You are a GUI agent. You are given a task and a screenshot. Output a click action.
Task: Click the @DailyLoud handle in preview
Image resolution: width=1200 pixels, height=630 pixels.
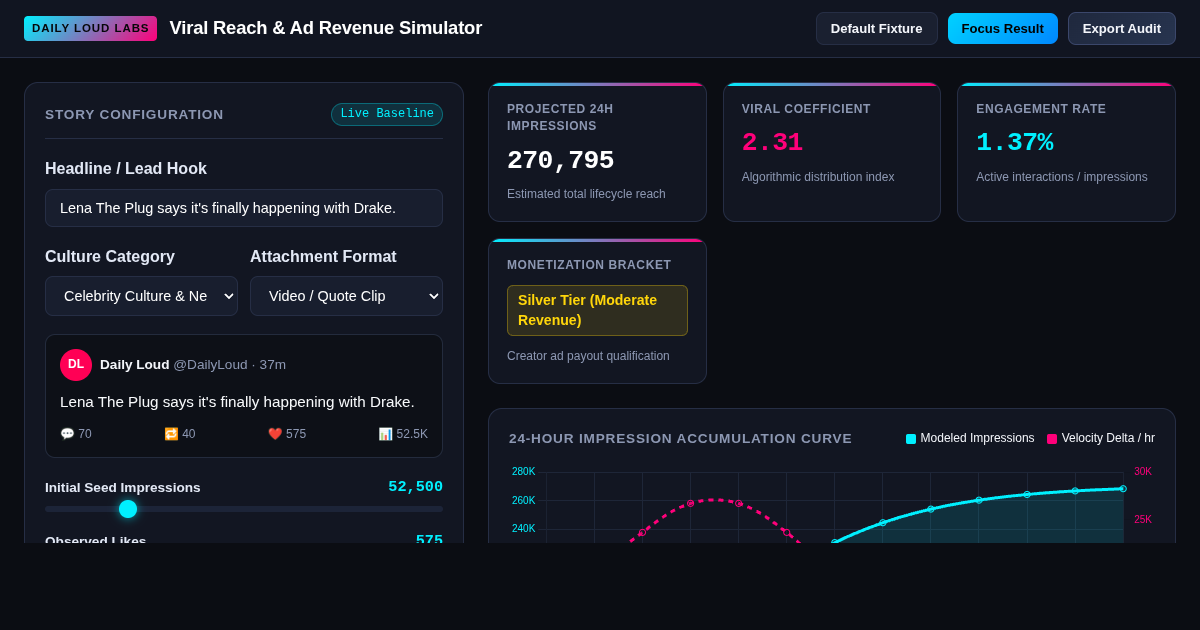click(210, 365)
